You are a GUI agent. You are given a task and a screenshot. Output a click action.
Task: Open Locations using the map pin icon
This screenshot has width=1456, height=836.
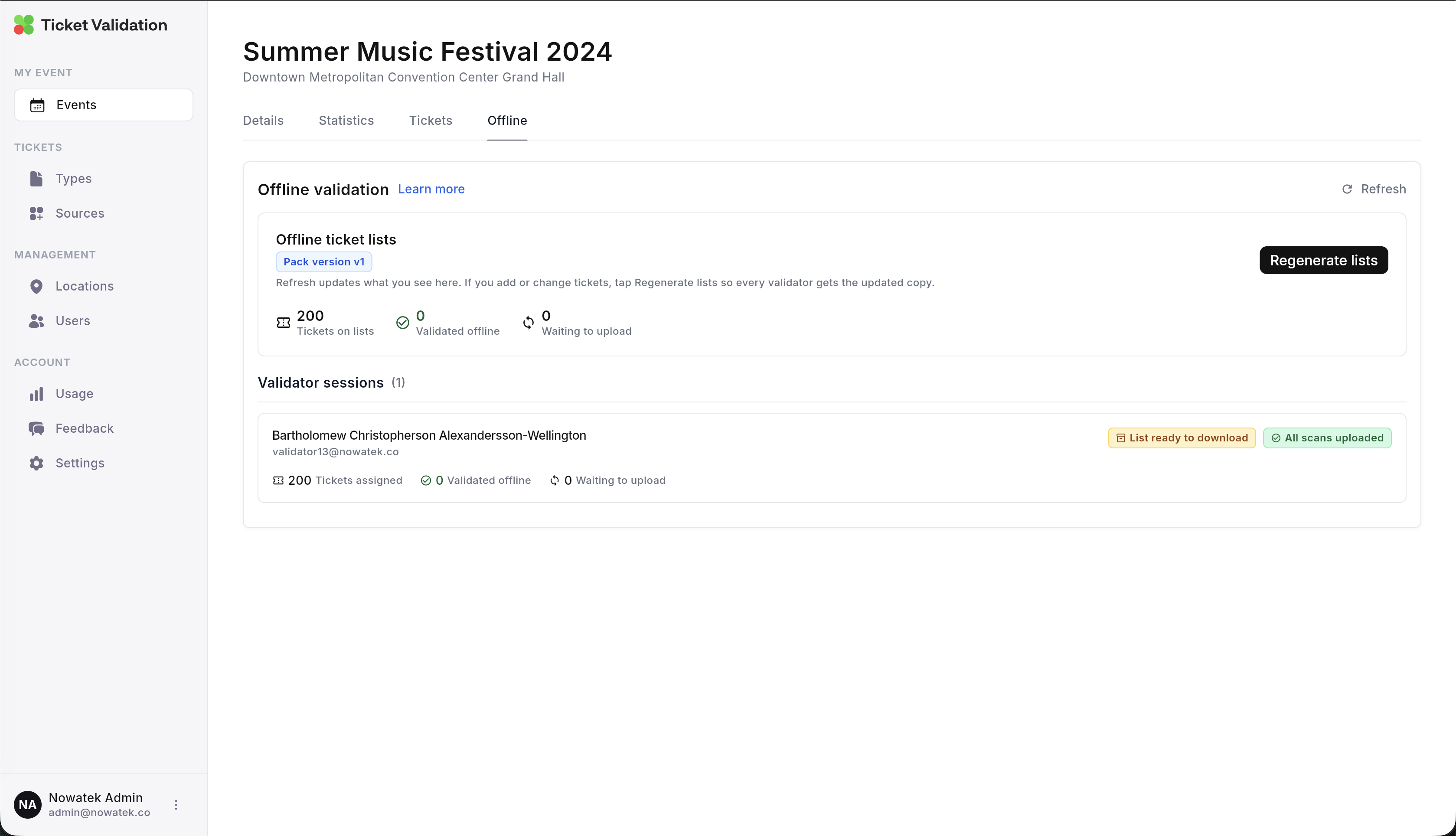coord(36,286)
